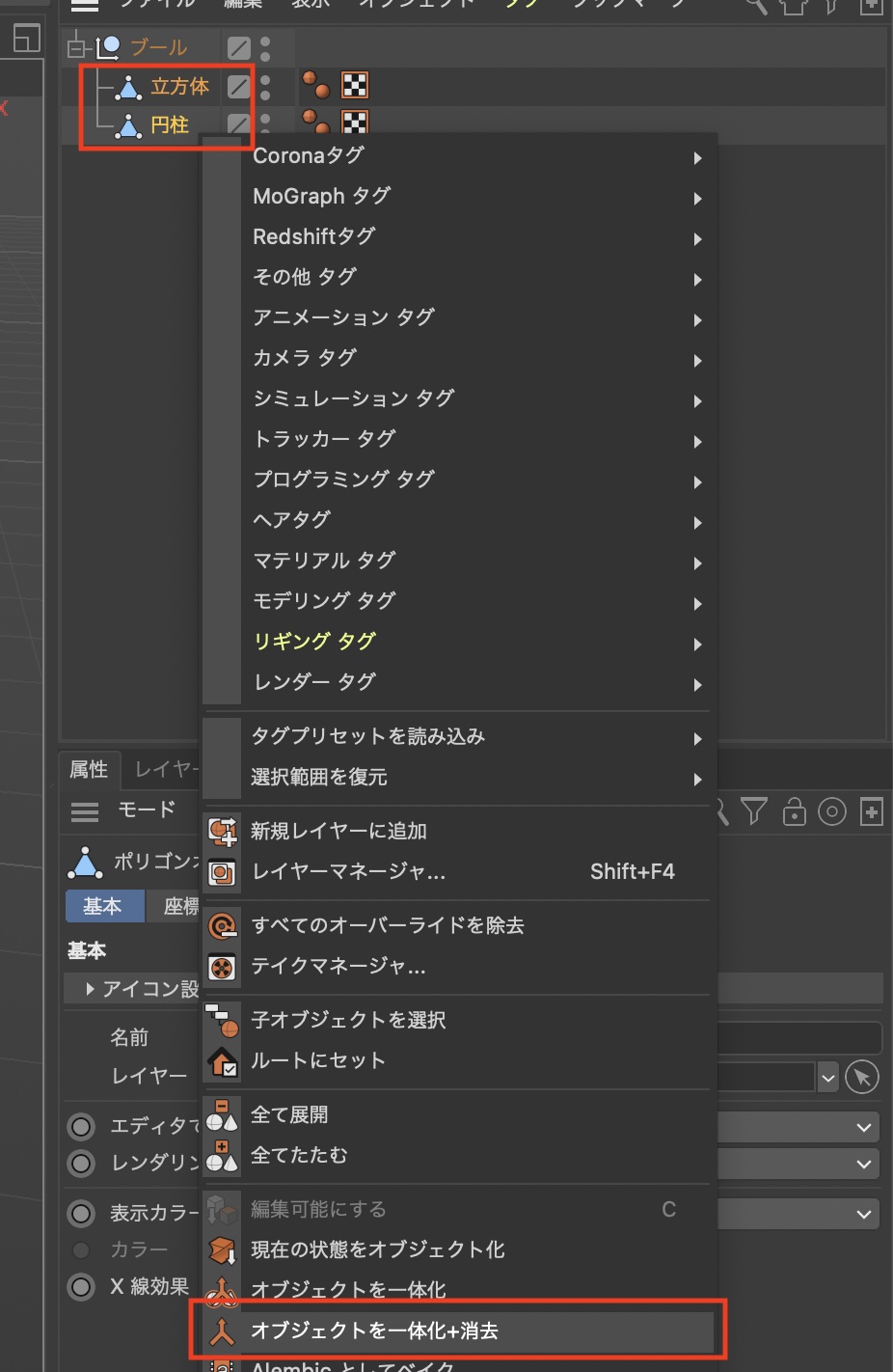
Task: Toggle the エディタ animation radio circle
Action: pos(82,1127)
